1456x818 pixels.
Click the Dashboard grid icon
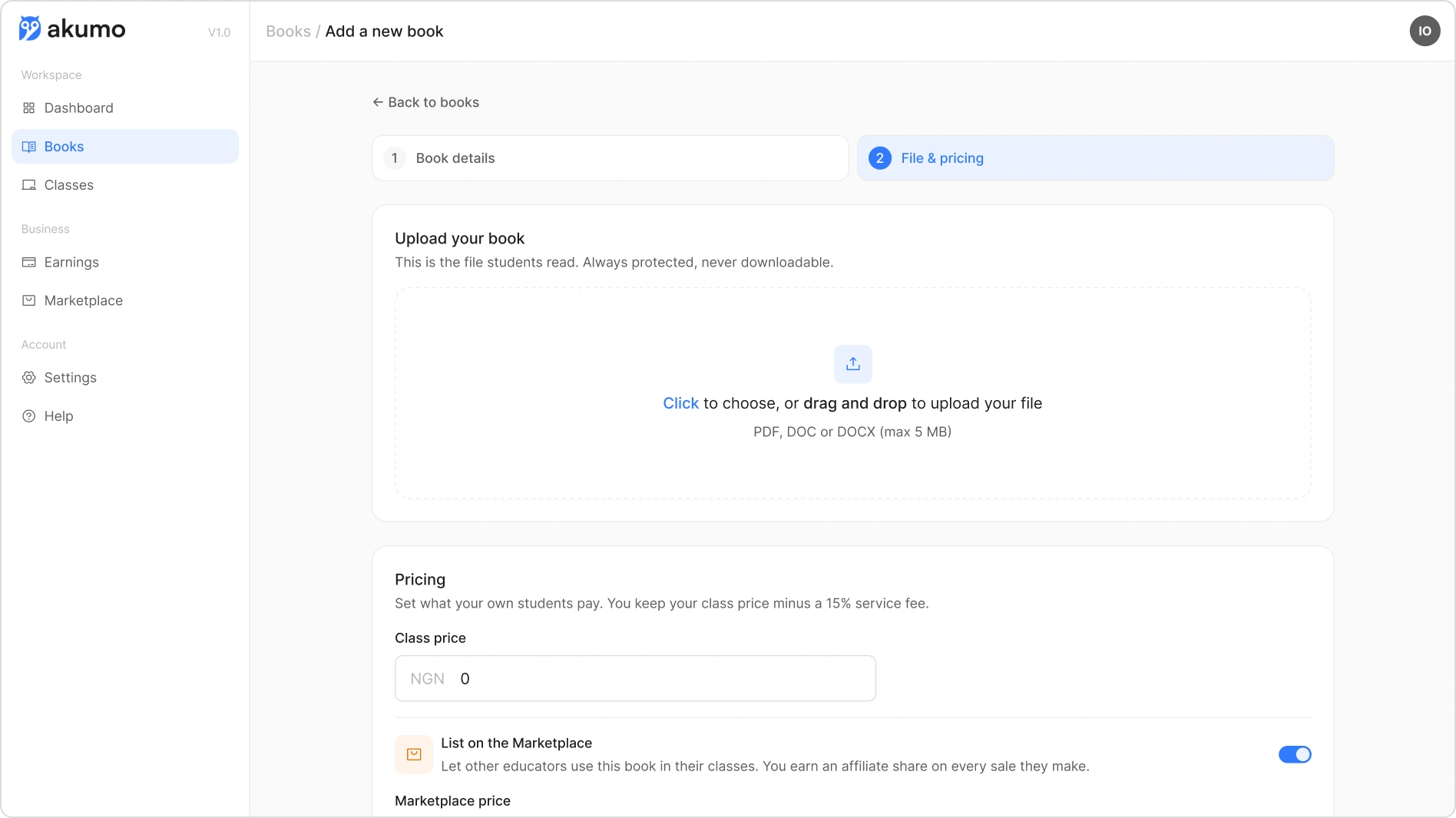coord(29,108)
